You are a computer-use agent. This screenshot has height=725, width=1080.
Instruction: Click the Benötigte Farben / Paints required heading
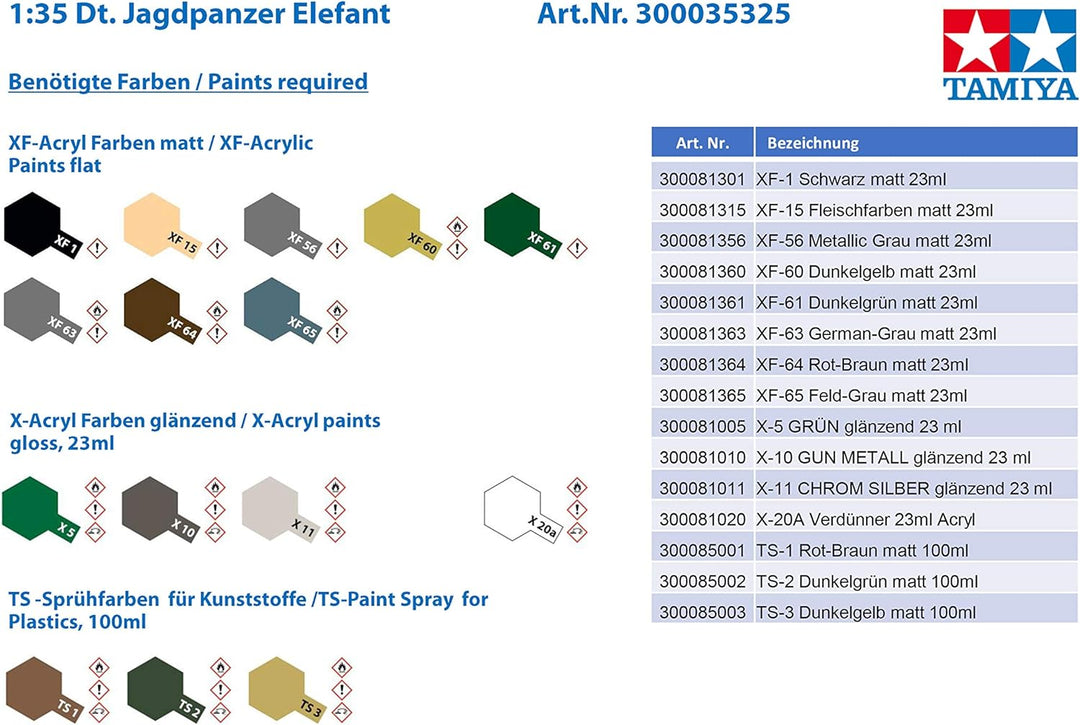pos(188,82)
